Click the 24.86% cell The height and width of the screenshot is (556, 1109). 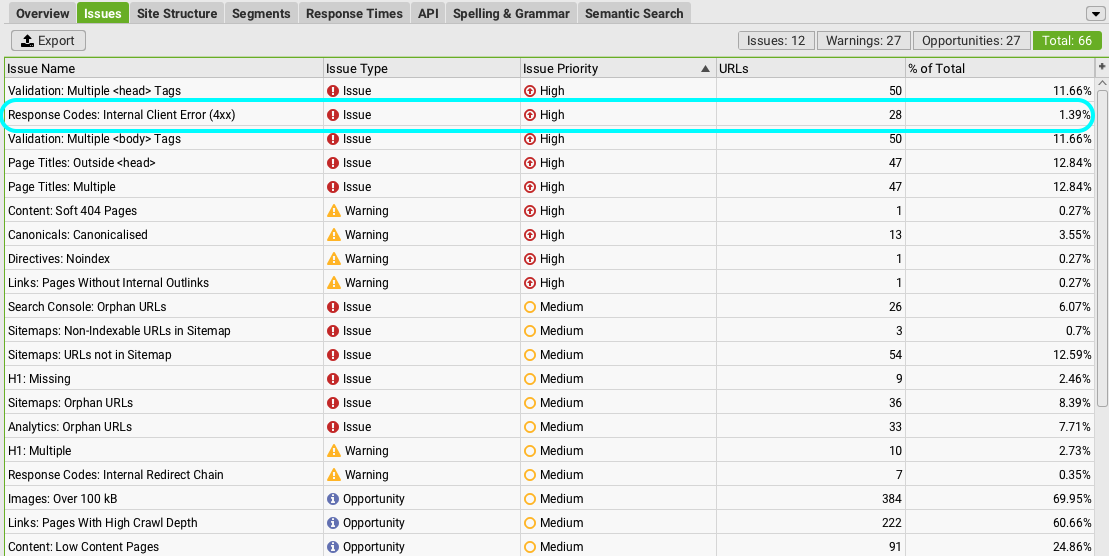point(999,548)
